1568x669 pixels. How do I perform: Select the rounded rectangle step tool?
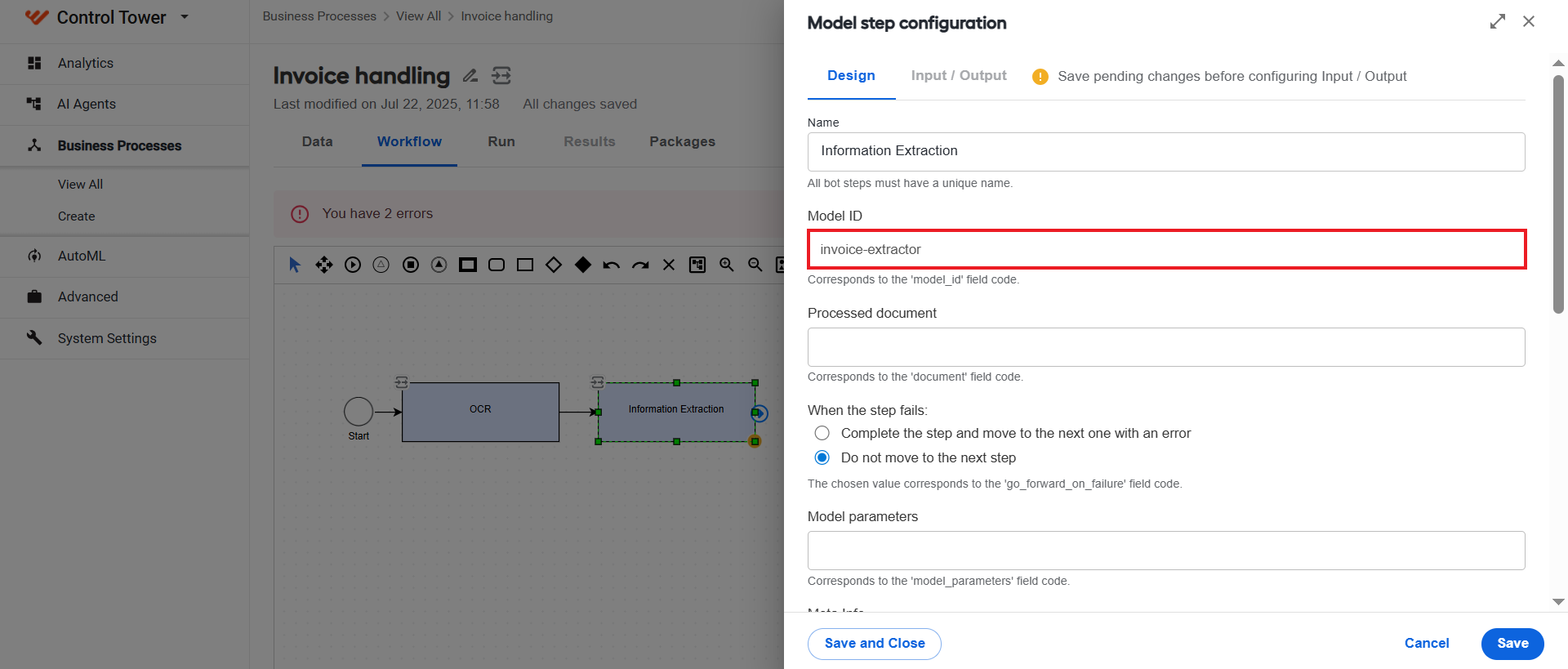(497, 265)
